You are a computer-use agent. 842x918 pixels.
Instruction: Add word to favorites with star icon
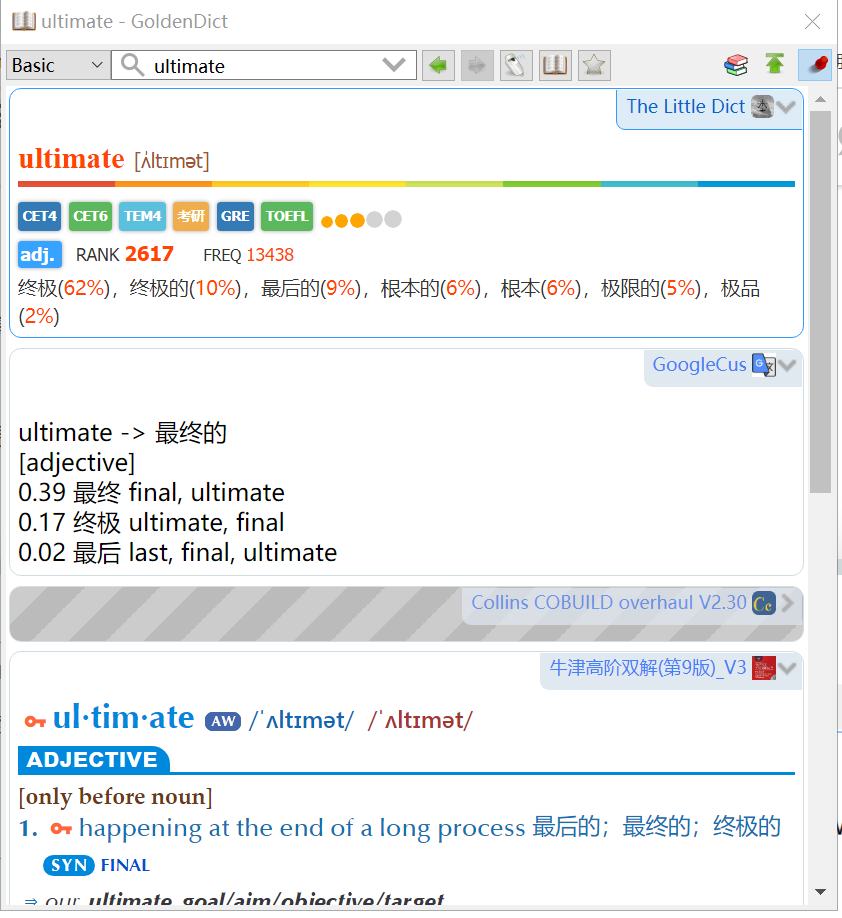coord(594,65)
